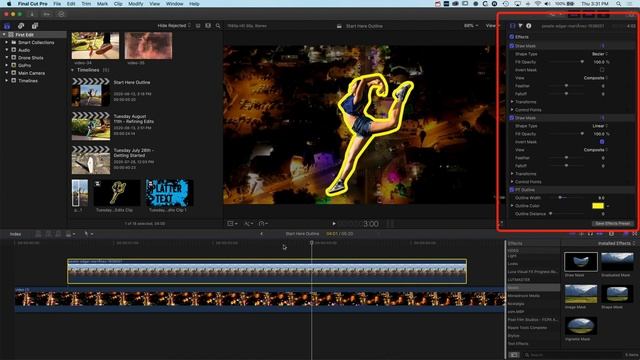Adjust the Outline Width slider

click(567, 198)
